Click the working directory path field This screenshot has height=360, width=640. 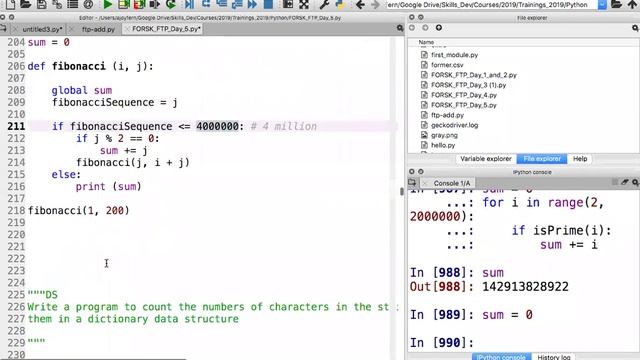pyautogui.click(x=491, y=4)
